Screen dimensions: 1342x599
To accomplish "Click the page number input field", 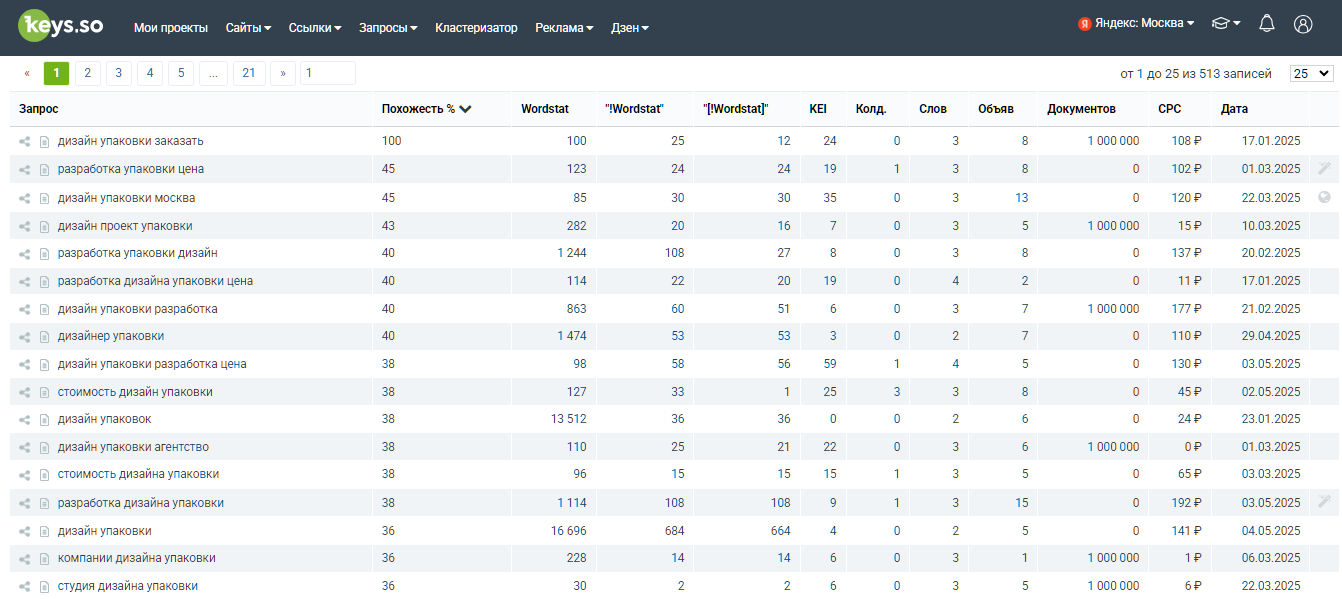I will pyautogui.click(x=328, y=73).
